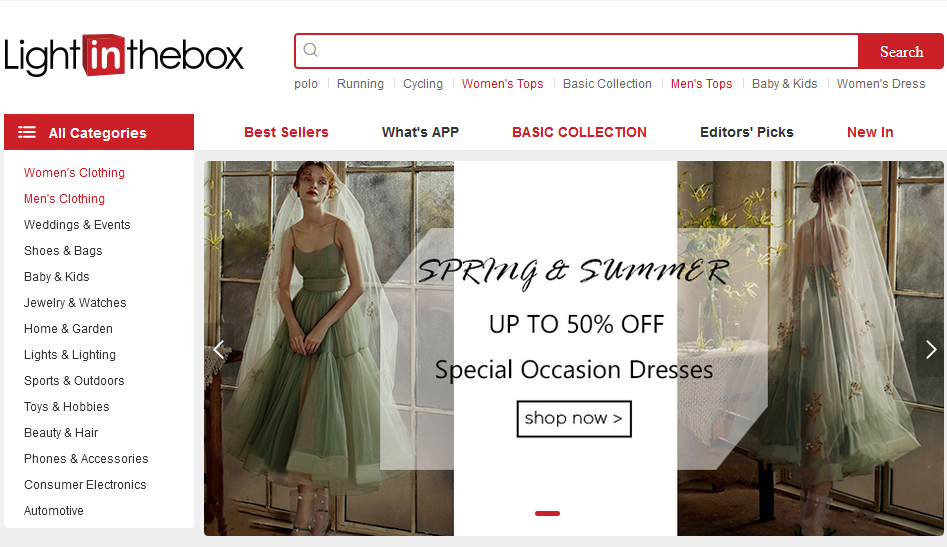947x547 pixels.
Task: Click the LightInTheBox logo
Action: click(124, 56)
